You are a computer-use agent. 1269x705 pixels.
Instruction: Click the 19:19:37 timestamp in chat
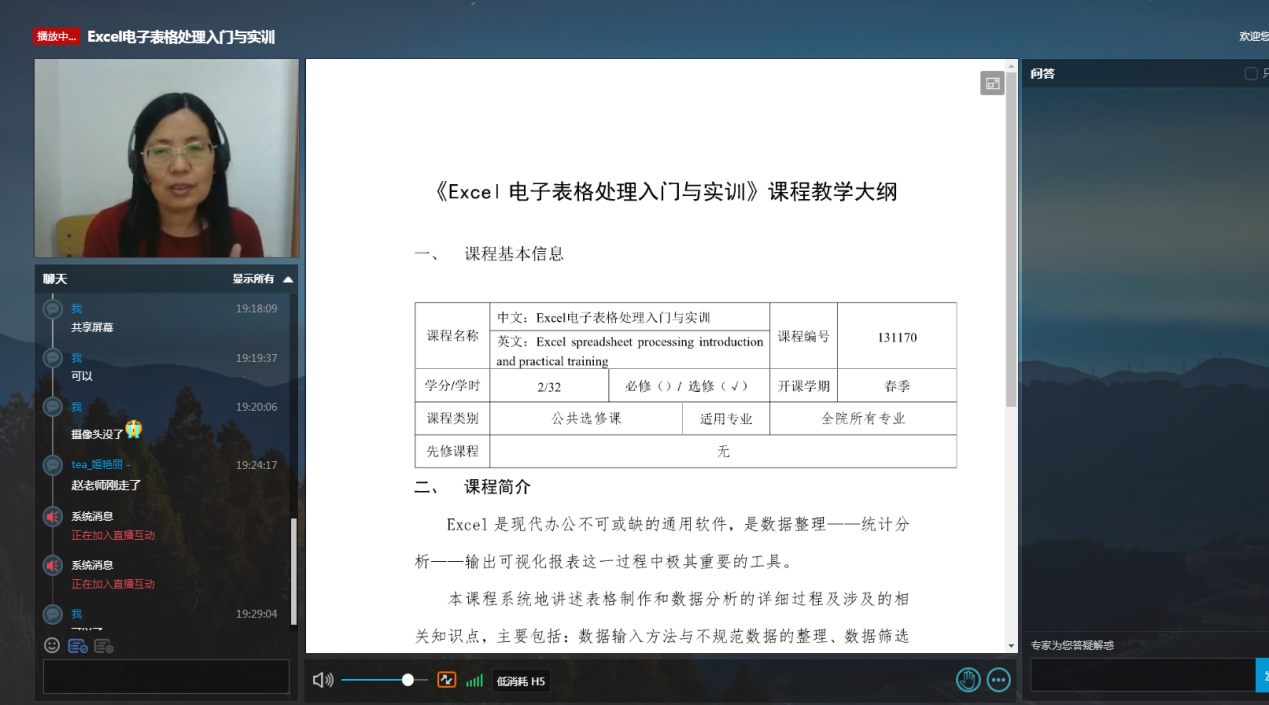(256, 358)
